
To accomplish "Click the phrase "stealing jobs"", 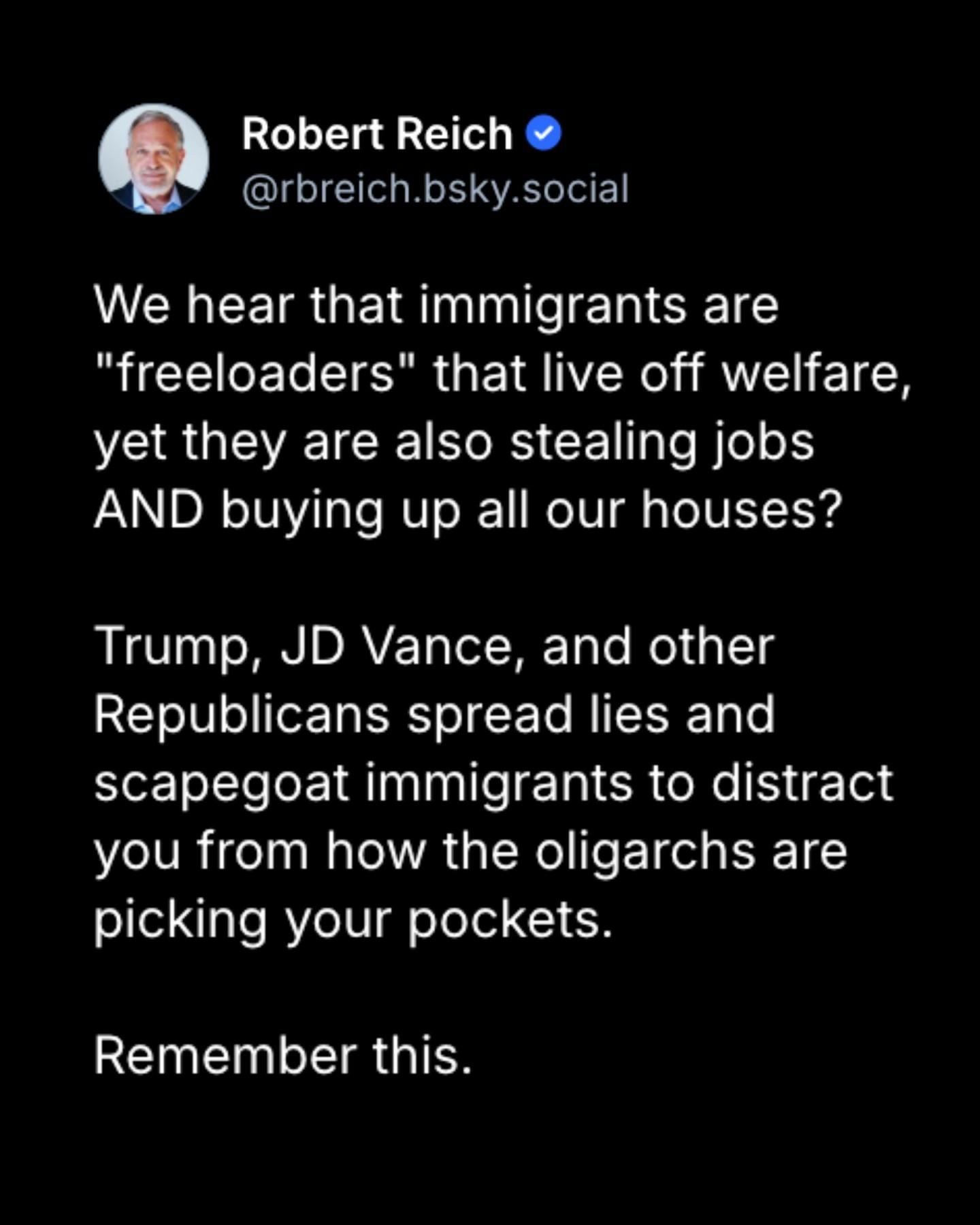I will pyautogui.click(x=661, y=442).
